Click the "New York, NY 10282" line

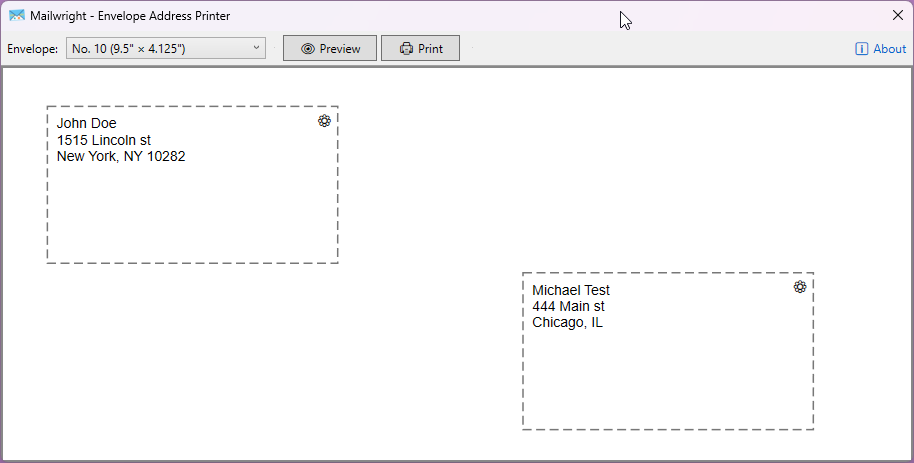121,156
